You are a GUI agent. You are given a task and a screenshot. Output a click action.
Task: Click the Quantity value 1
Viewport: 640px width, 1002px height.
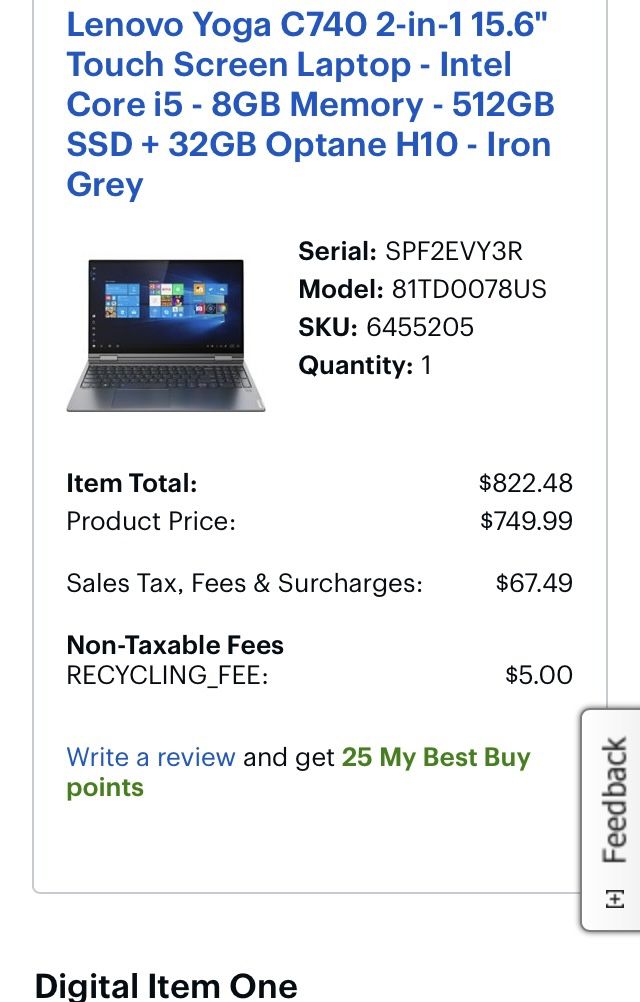426,366
